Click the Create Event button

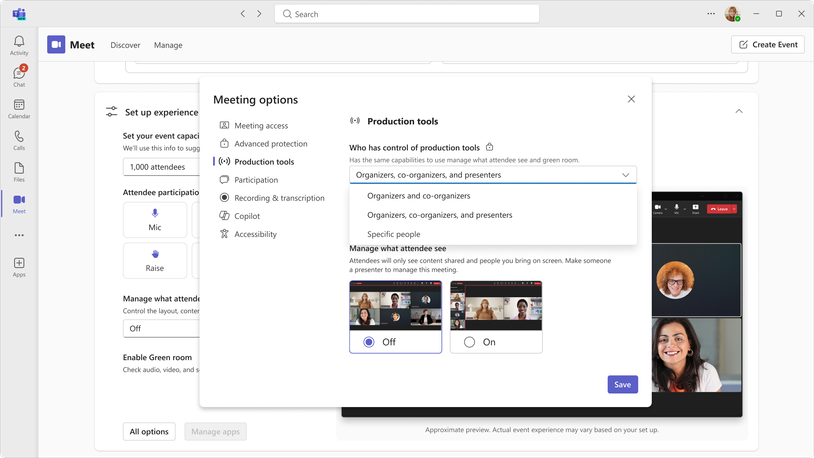[768, 45]
